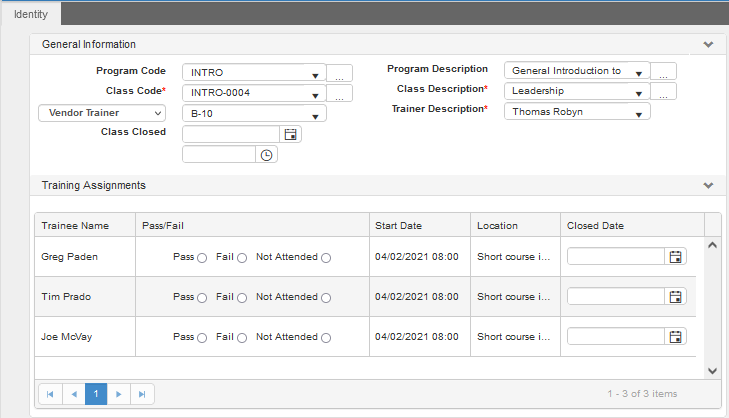Screen dimensions: 729x418
Task: Go to last page of assignments
Action: click(x=142, y=394)
